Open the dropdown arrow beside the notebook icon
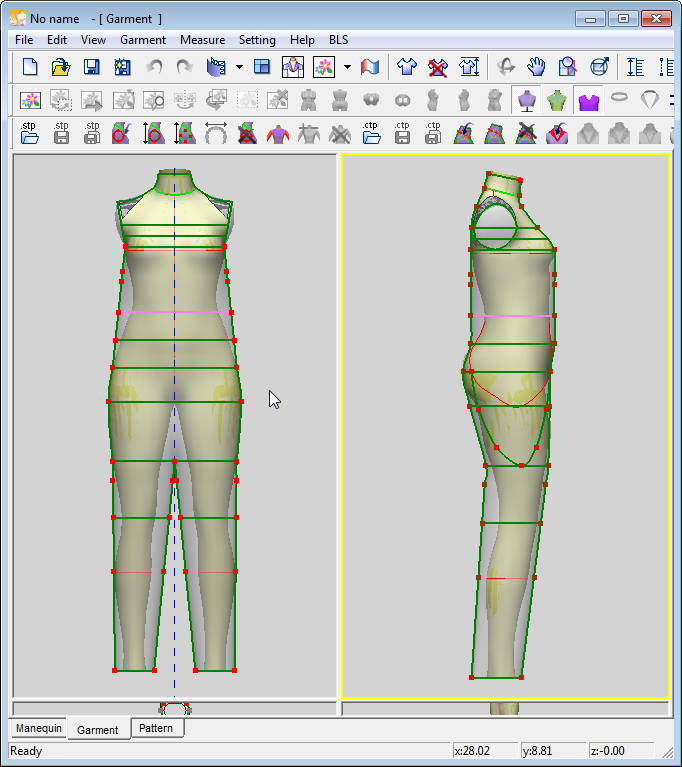Image resolution: width=682 pixels, height=767 pixels. click(x=239, y=67)
